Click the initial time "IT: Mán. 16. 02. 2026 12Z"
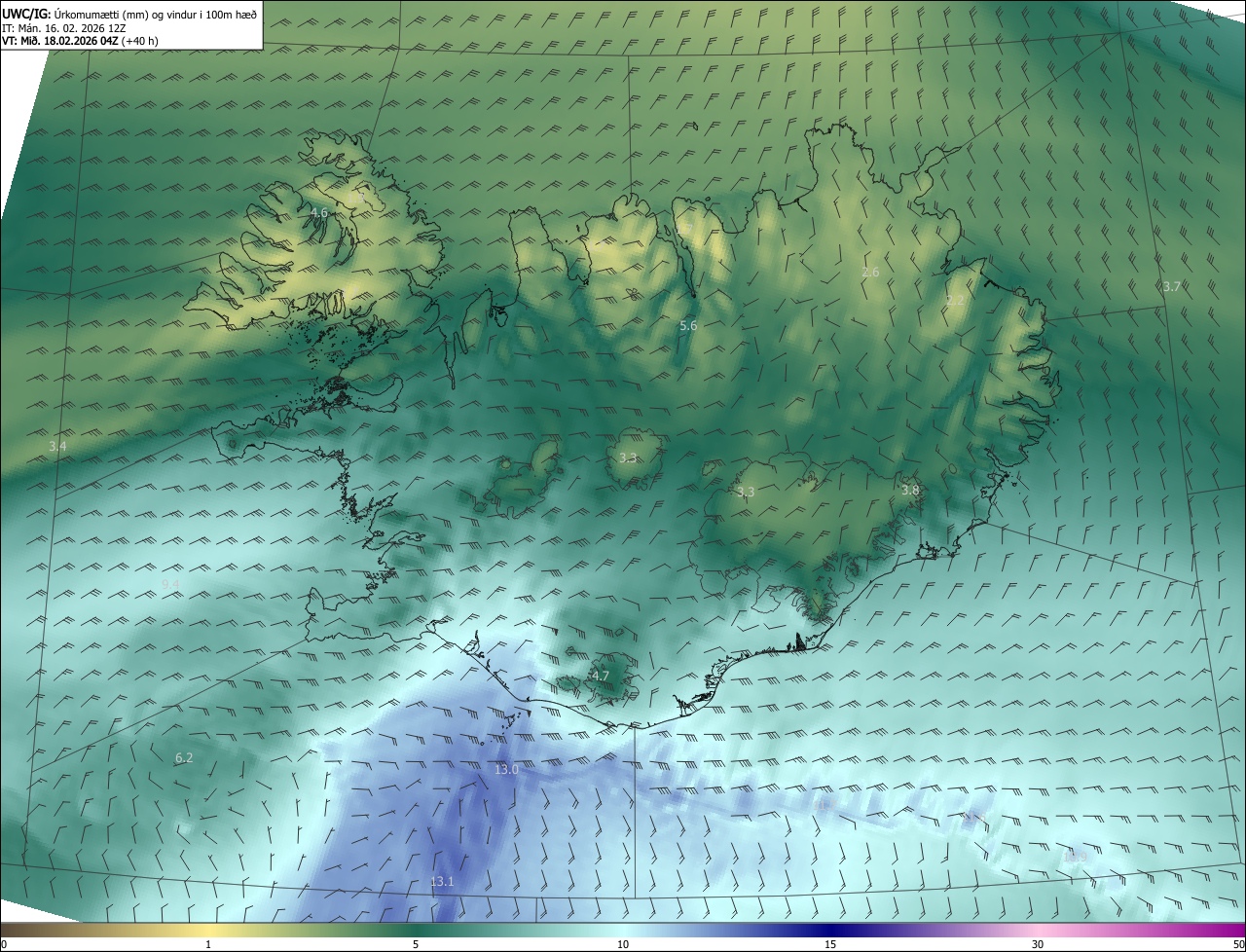 coord(65,27)
